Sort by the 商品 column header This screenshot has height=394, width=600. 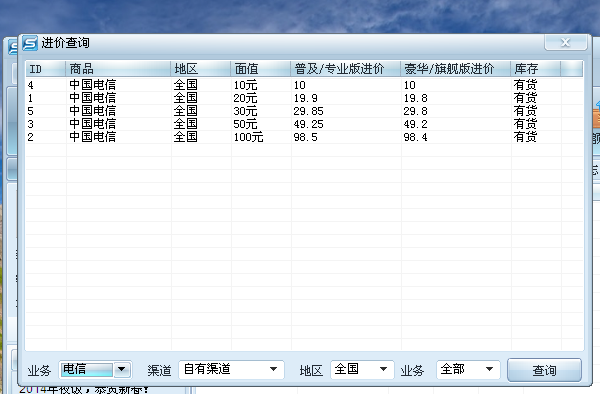click(118, 69)
